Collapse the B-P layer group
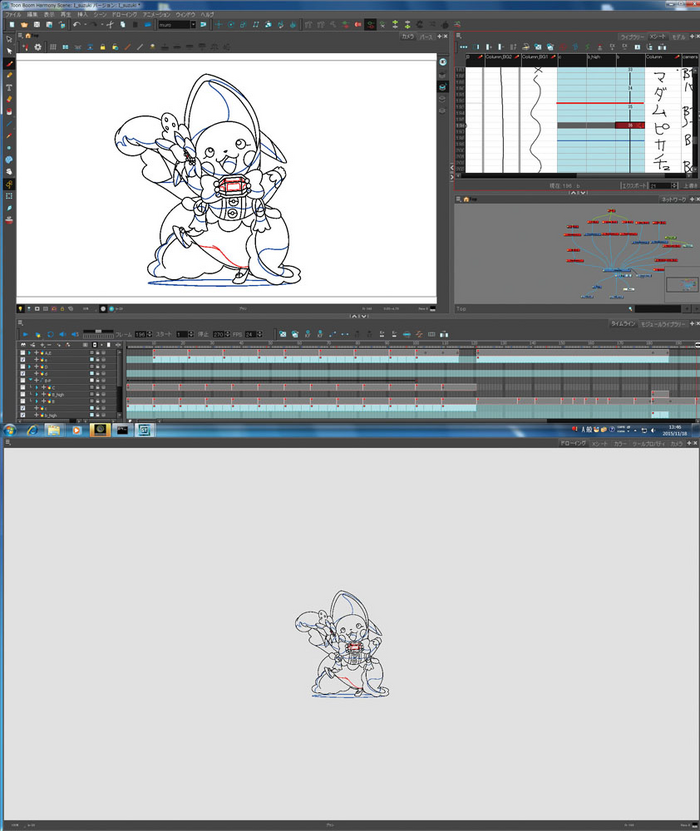Viewport: 700px width, 831px height. pos(30,381)
